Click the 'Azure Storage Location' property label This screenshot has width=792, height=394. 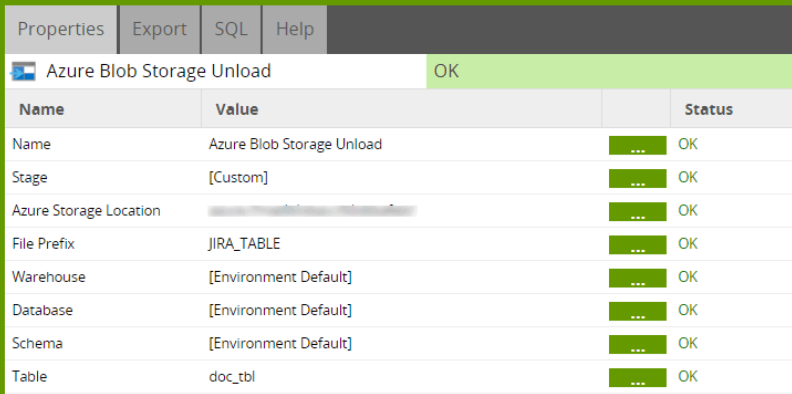(86, 211)
